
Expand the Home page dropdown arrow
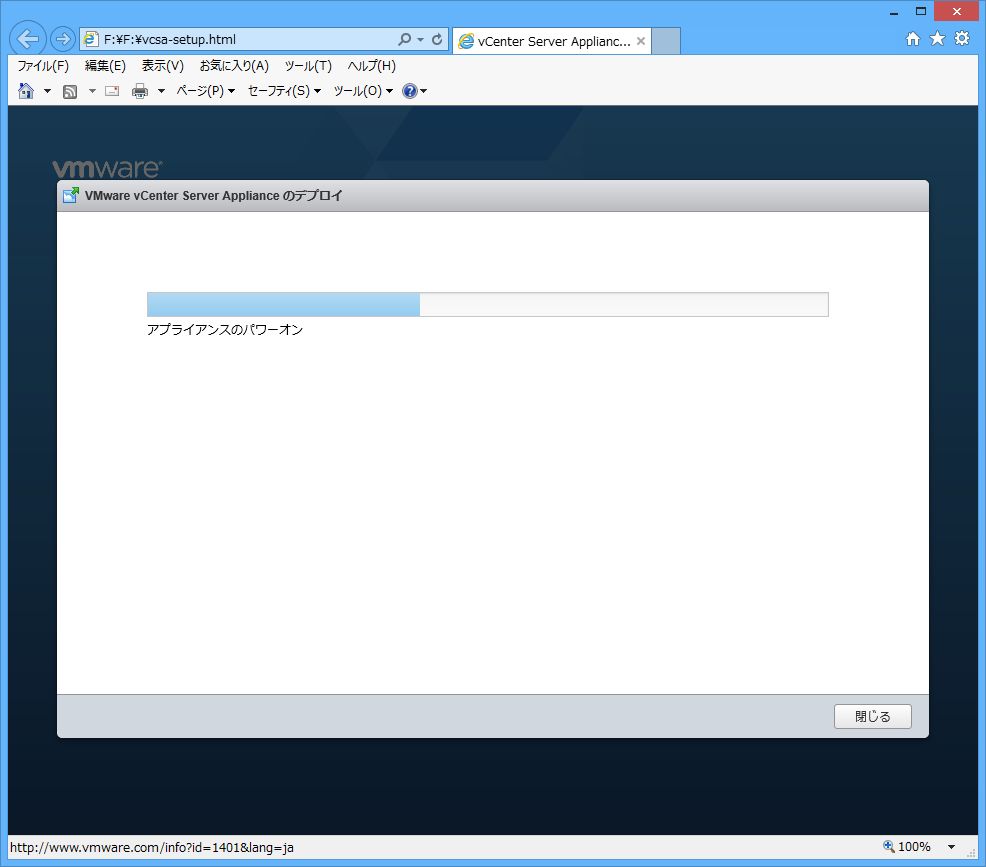click(x=47, y=91)
